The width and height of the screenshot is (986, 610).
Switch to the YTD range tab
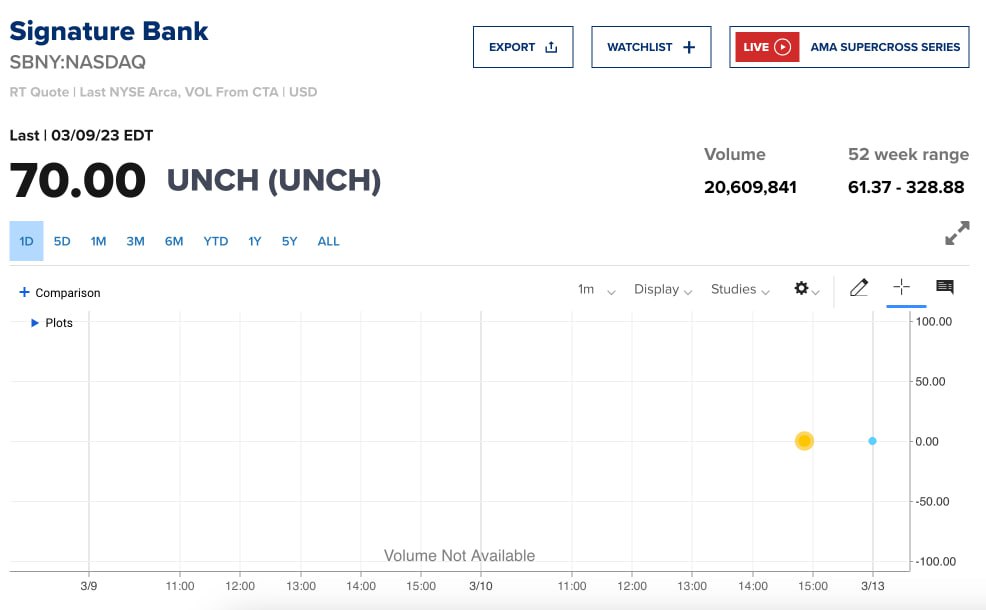(215, 241)
